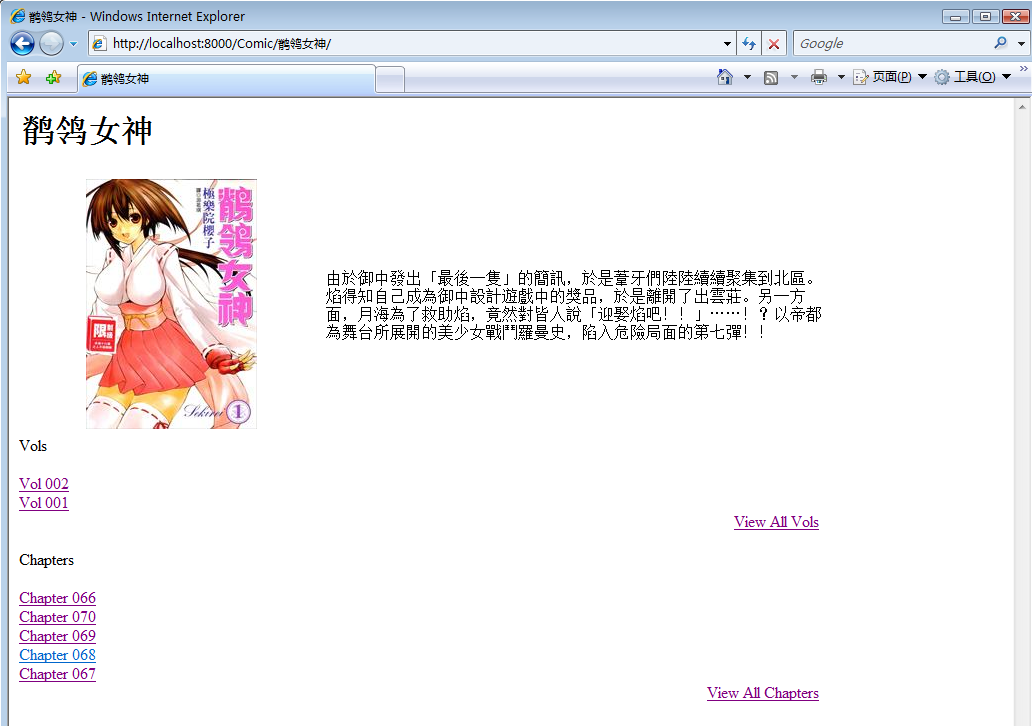Follow the View All Chapters link

(x=763, y=693)
